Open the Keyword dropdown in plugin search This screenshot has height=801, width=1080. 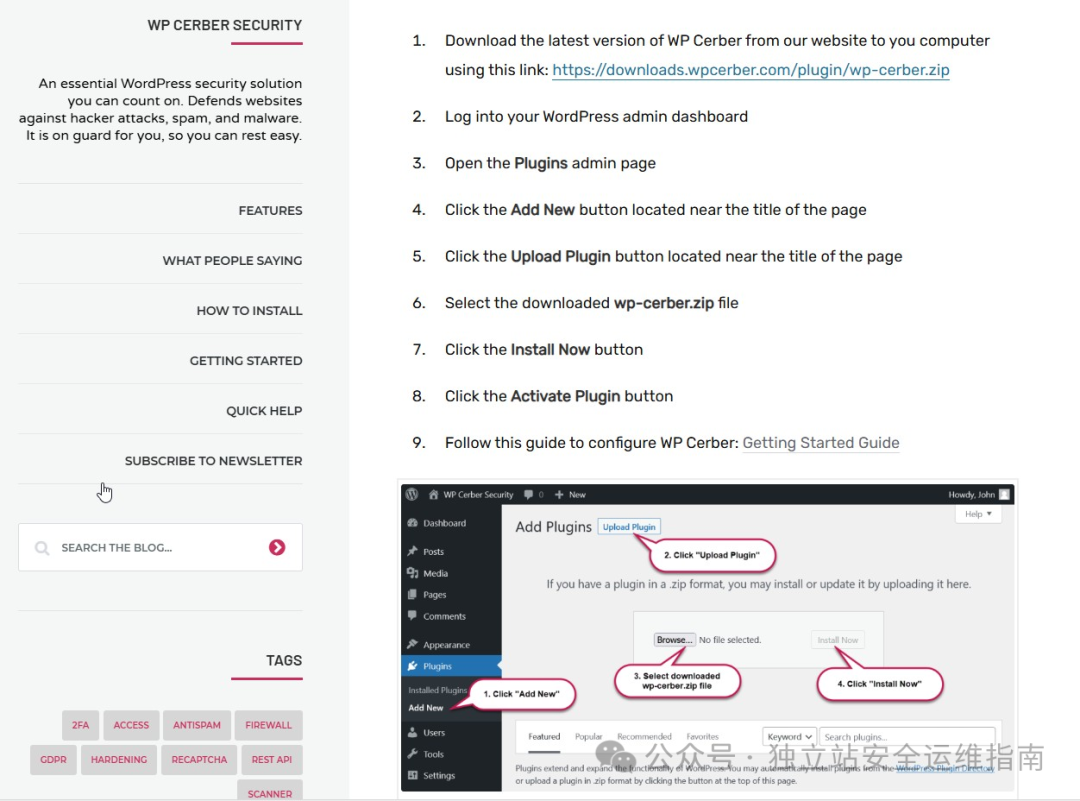point(789,736)
